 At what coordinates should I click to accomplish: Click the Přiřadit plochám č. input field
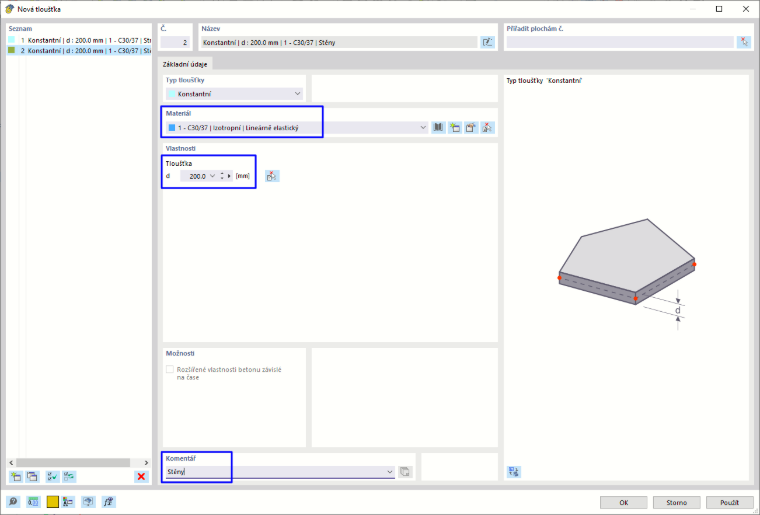coord(620,43)
